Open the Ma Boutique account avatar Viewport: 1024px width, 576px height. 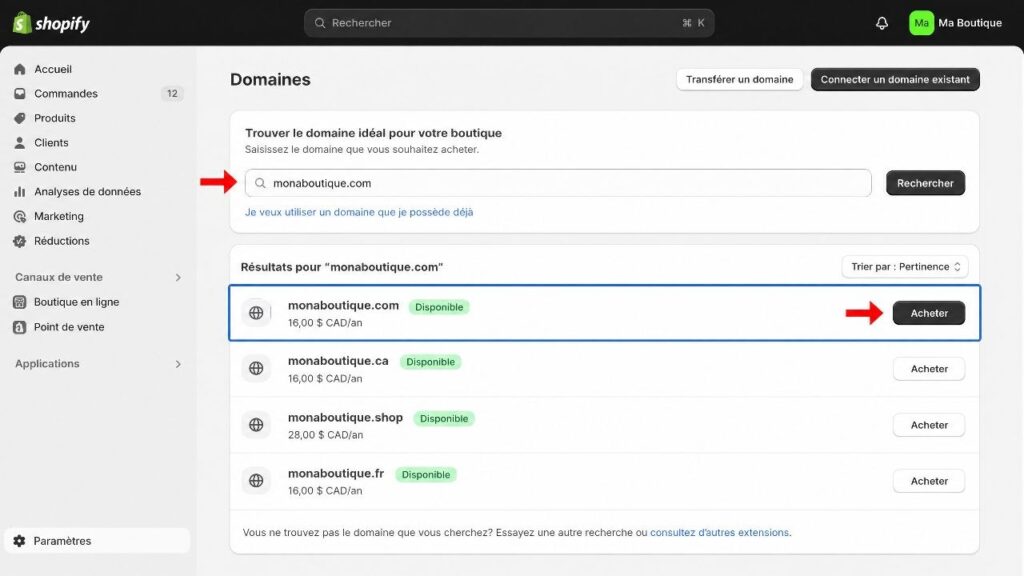921,23
